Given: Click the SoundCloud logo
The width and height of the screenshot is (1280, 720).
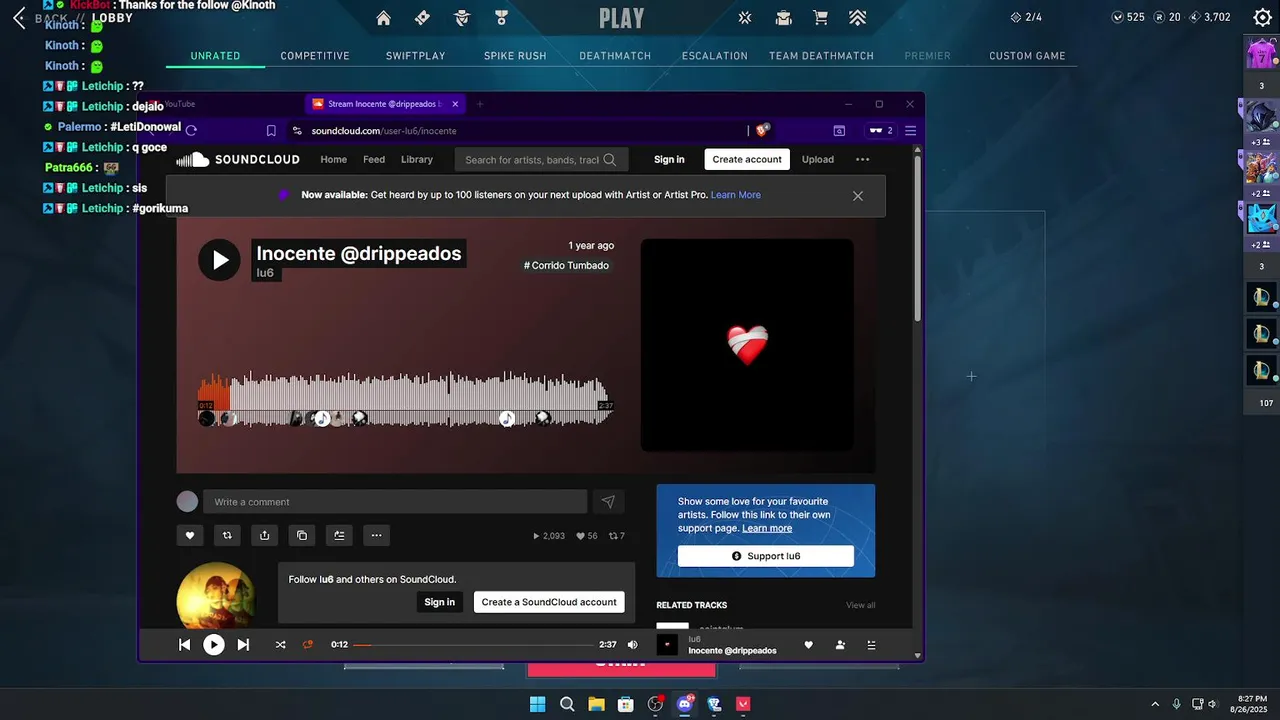Looking at the screenshot, I should [x=238, y=159].
